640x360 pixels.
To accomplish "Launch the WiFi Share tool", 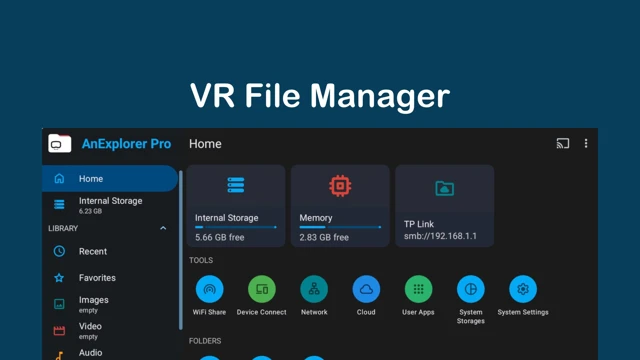I will coord(209,296).
